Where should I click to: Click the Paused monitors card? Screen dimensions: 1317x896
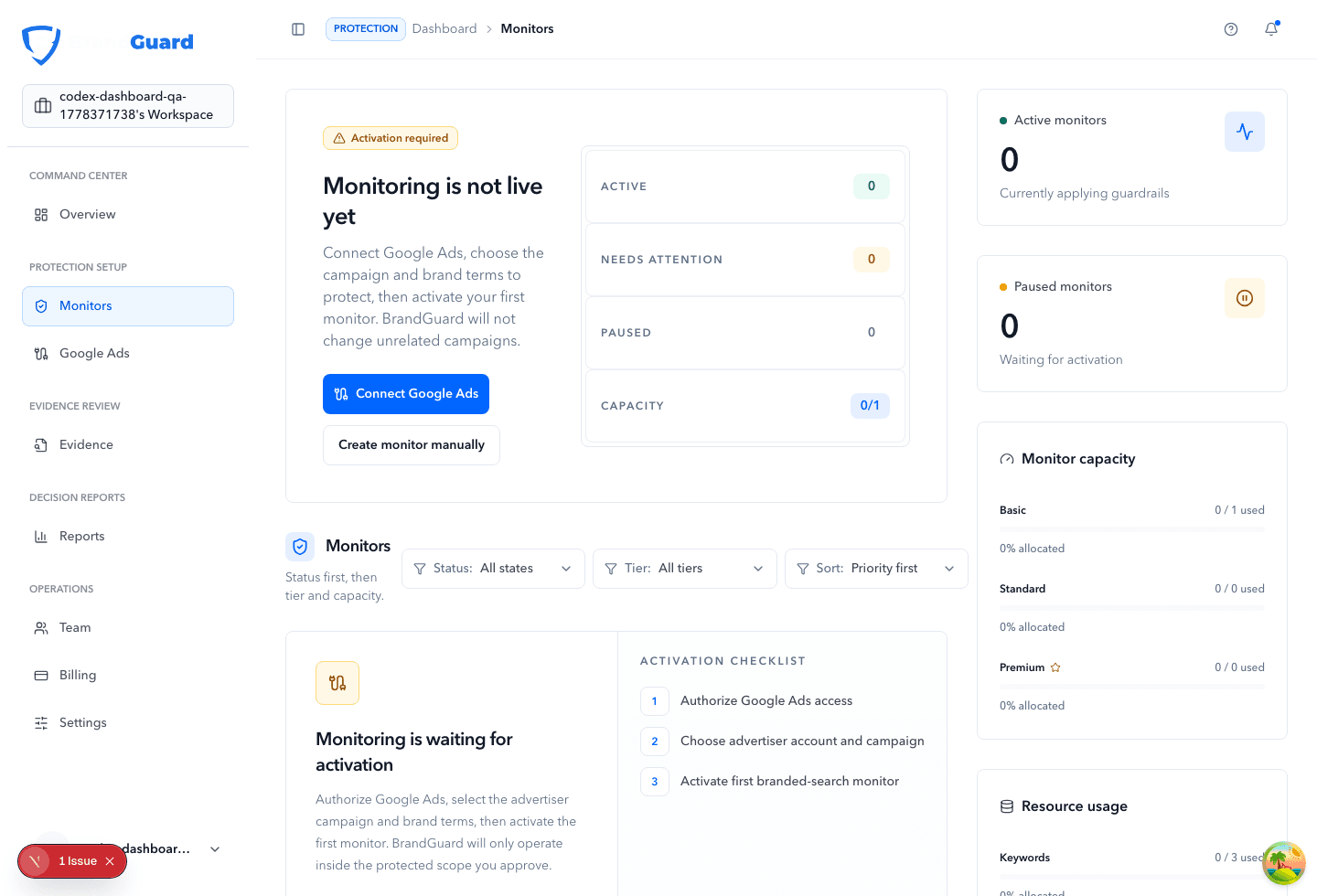coord(1132,324)
